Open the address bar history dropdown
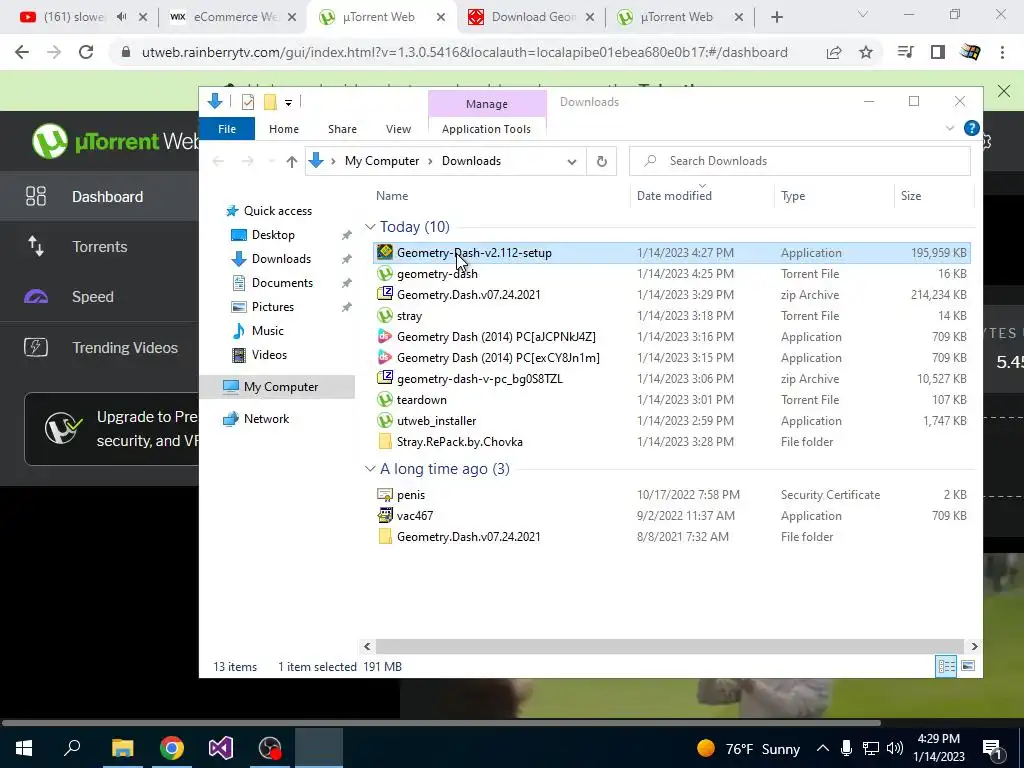Viewport: 1024px width, 768px height. 572,161
